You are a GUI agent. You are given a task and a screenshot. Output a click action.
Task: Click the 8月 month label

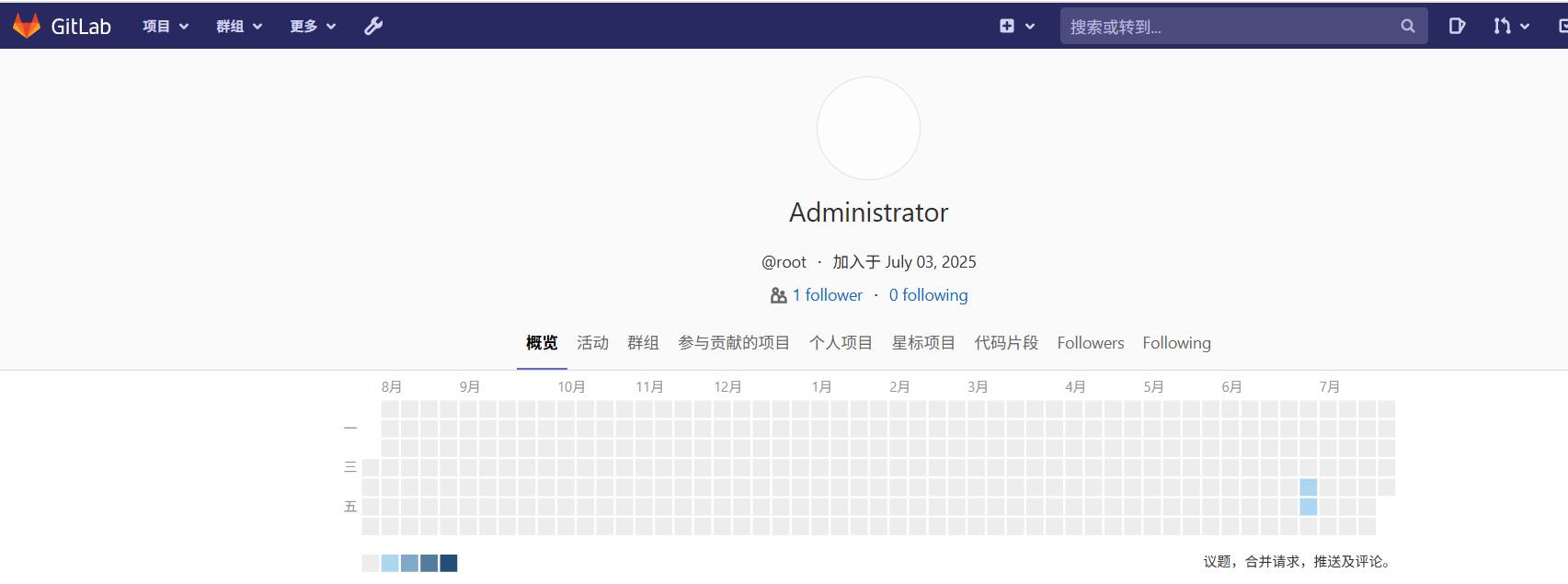pos(392,387)
